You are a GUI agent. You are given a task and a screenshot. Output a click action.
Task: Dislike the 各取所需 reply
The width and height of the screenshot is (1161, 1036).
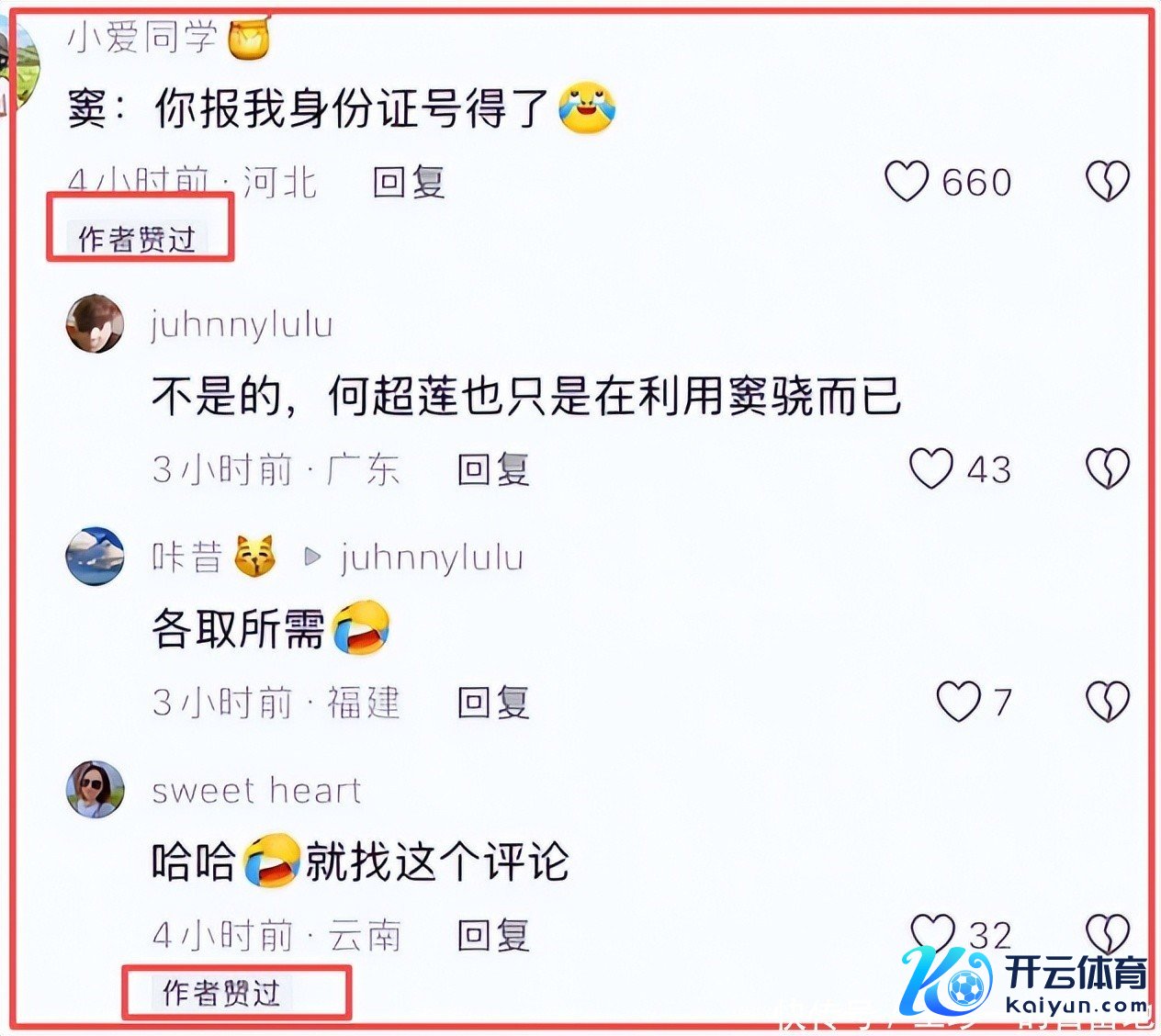click(x=1108, y=702)
